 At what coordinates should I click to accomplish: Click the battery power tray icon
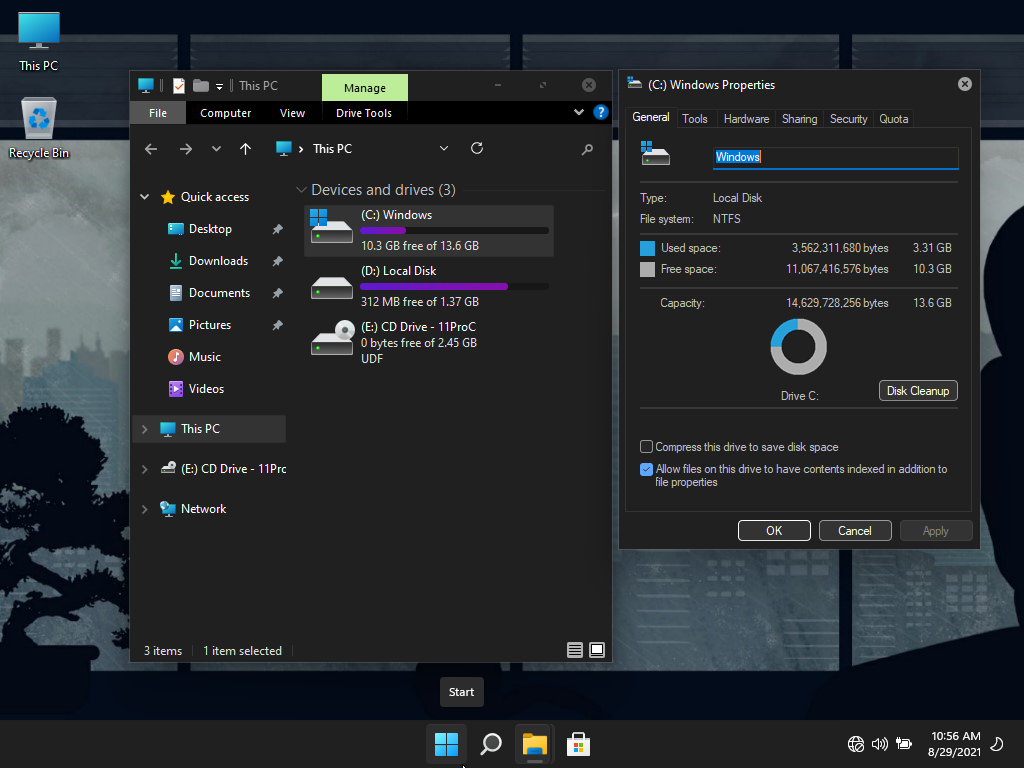[904, 744]
